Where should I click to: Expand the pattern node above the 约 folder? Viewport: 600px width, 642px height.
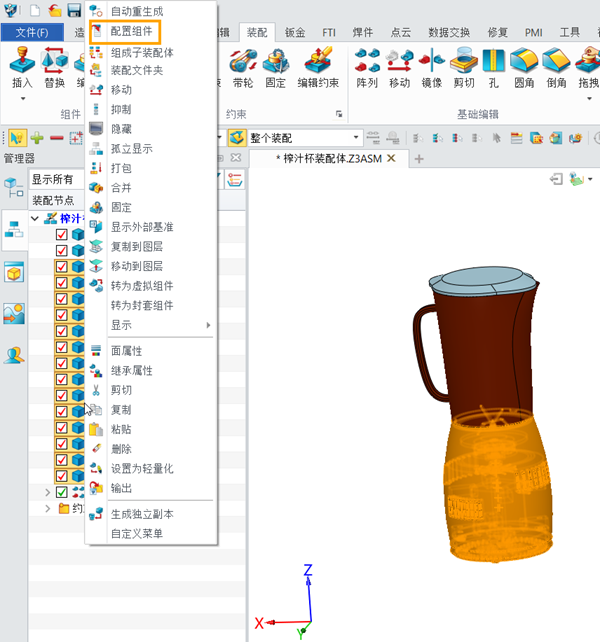[x=48, y=492]
